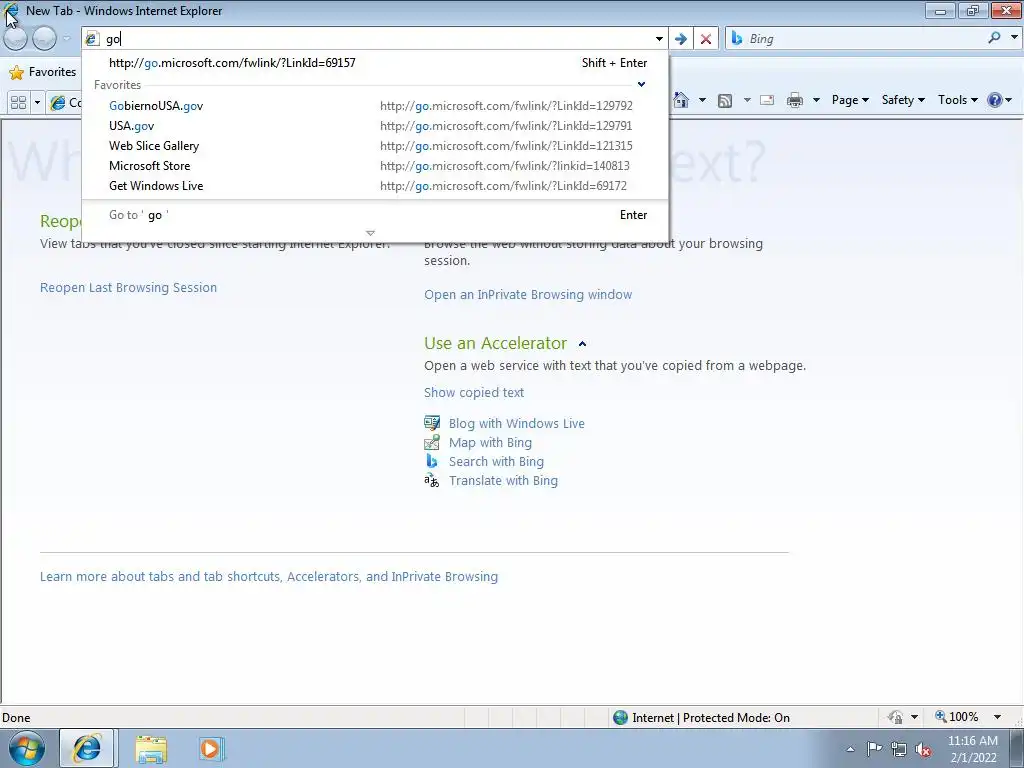Open the Windows Start menu orb
This screenshot has height=768, width=1024.
(x=27, y=748)
